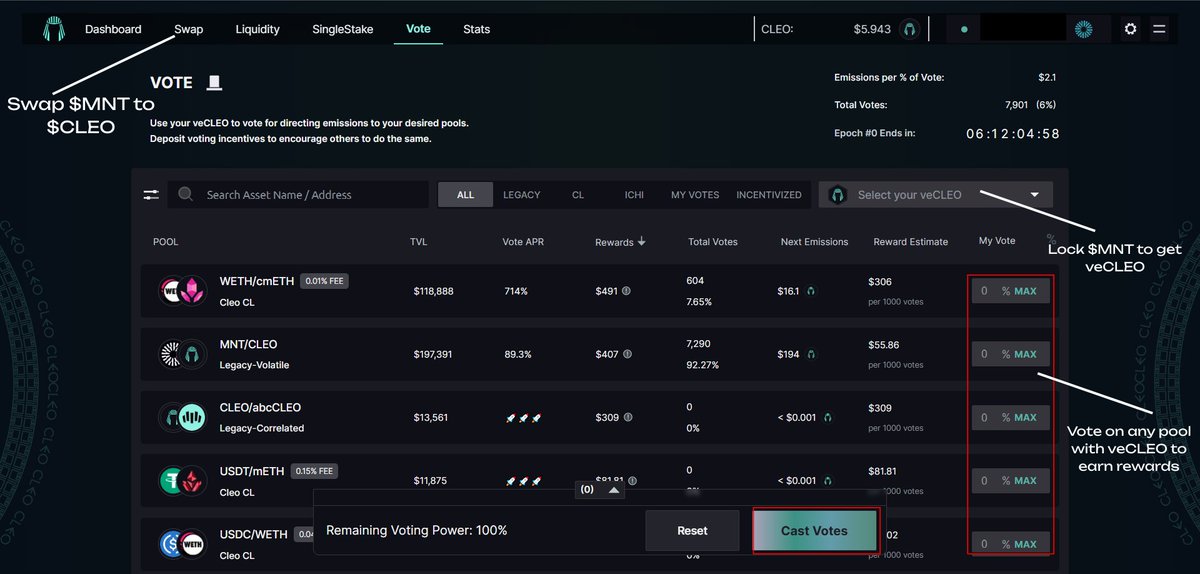Screen dimensions: 1200x574
Task: Click the Search Asset Name / Address field
Action: click(298, 195)
